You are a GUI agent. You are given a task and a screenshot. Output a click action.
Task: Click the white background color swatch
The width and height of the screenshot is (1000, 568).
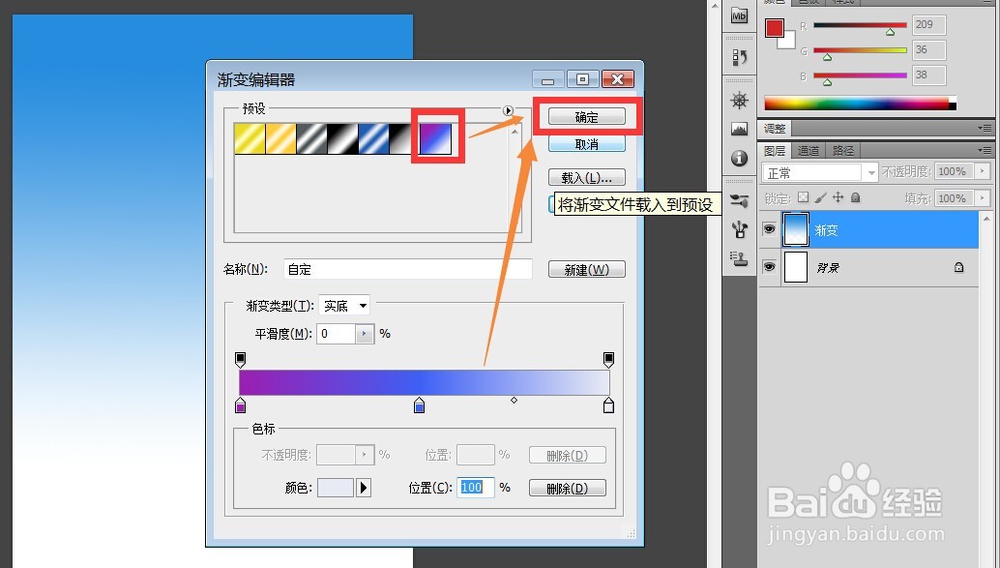coord(790,42)
